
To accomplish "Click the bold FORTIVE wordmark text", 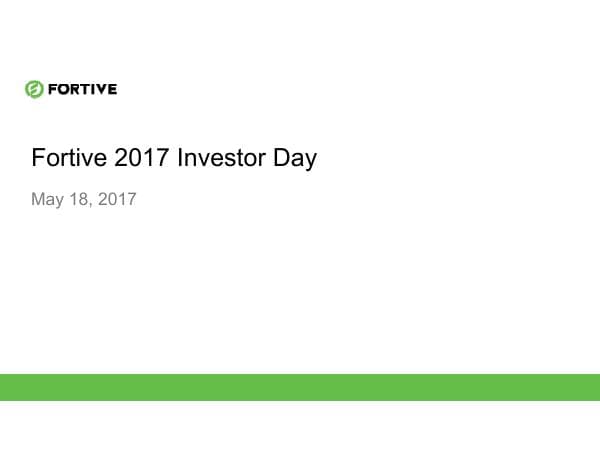I will (x=81, y=89).
